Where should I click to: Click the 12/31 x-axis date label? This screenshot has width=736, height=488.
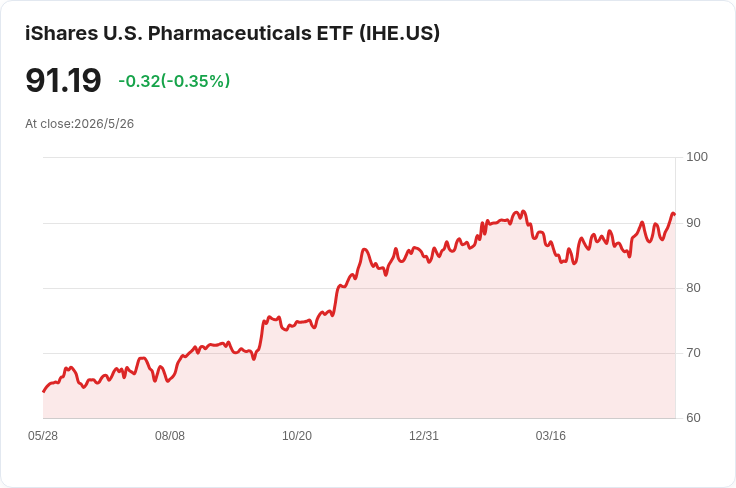[x=424, y=436]
